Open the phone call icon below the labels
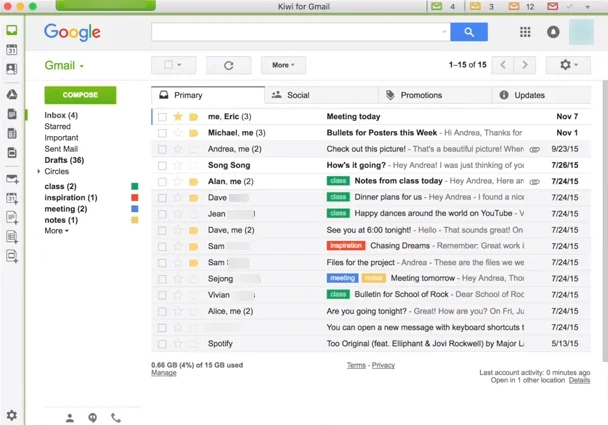Screen dimensions: 608x425 pos(116,418)
